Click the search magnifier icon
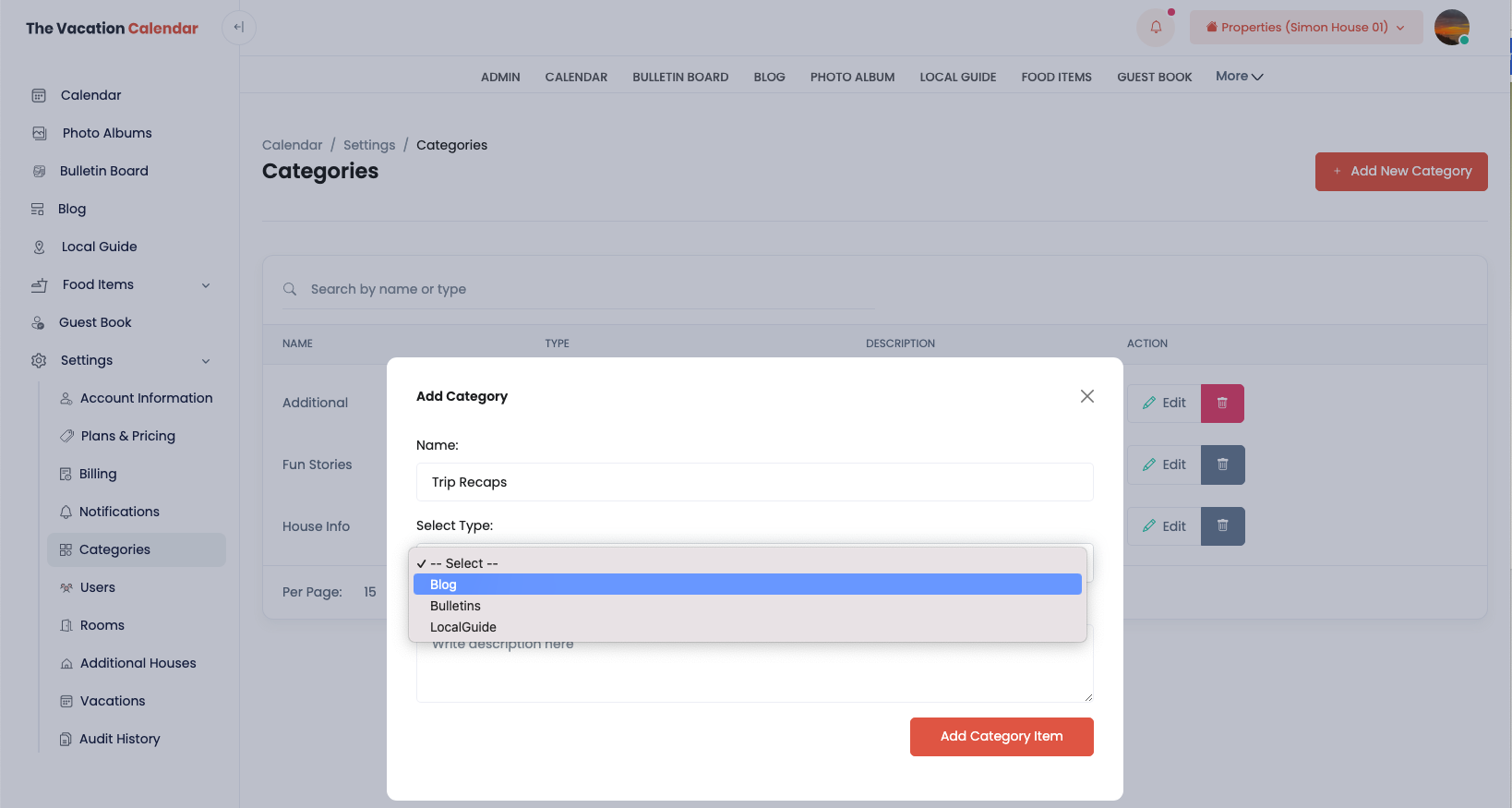 (290, 289)
